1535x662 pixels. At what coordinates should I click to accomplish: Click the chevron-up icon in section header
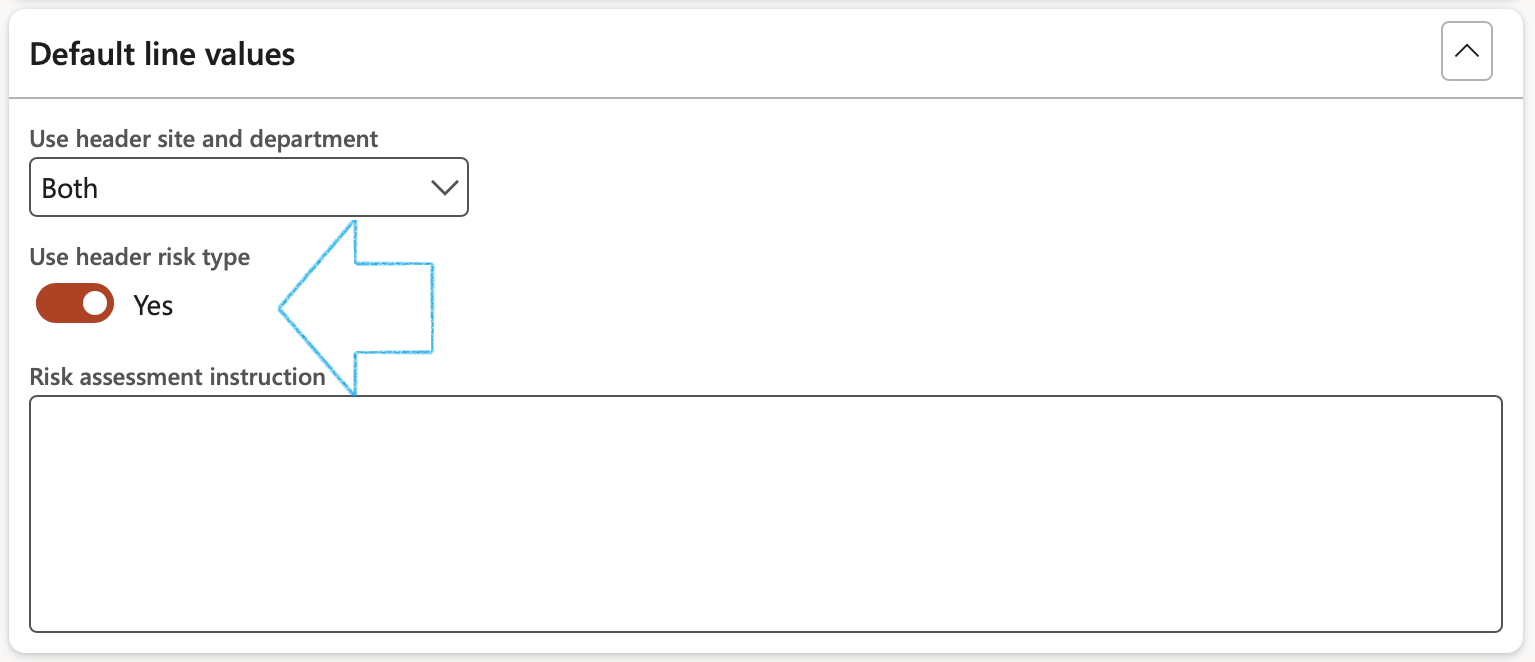(1467, 51)
